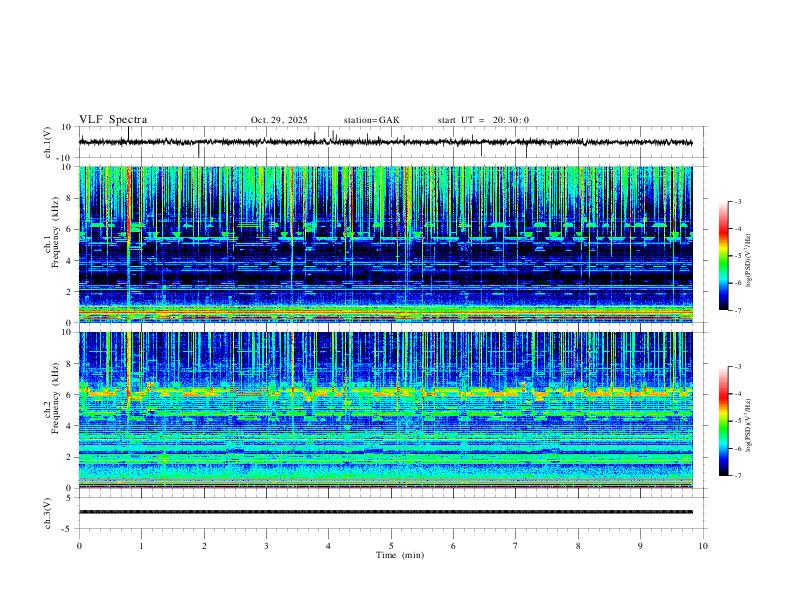This screenshot has height=612, width=792.
Task: Click the "2" tick on the Time axis
Action: click(204, 546)
